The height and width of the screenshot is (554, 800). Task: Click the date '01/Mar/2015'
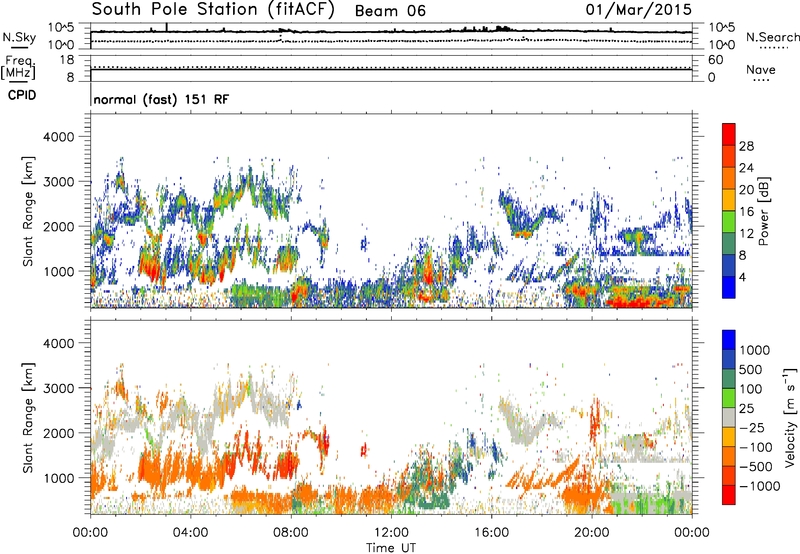pyautogui.click(x=639, y=9)
